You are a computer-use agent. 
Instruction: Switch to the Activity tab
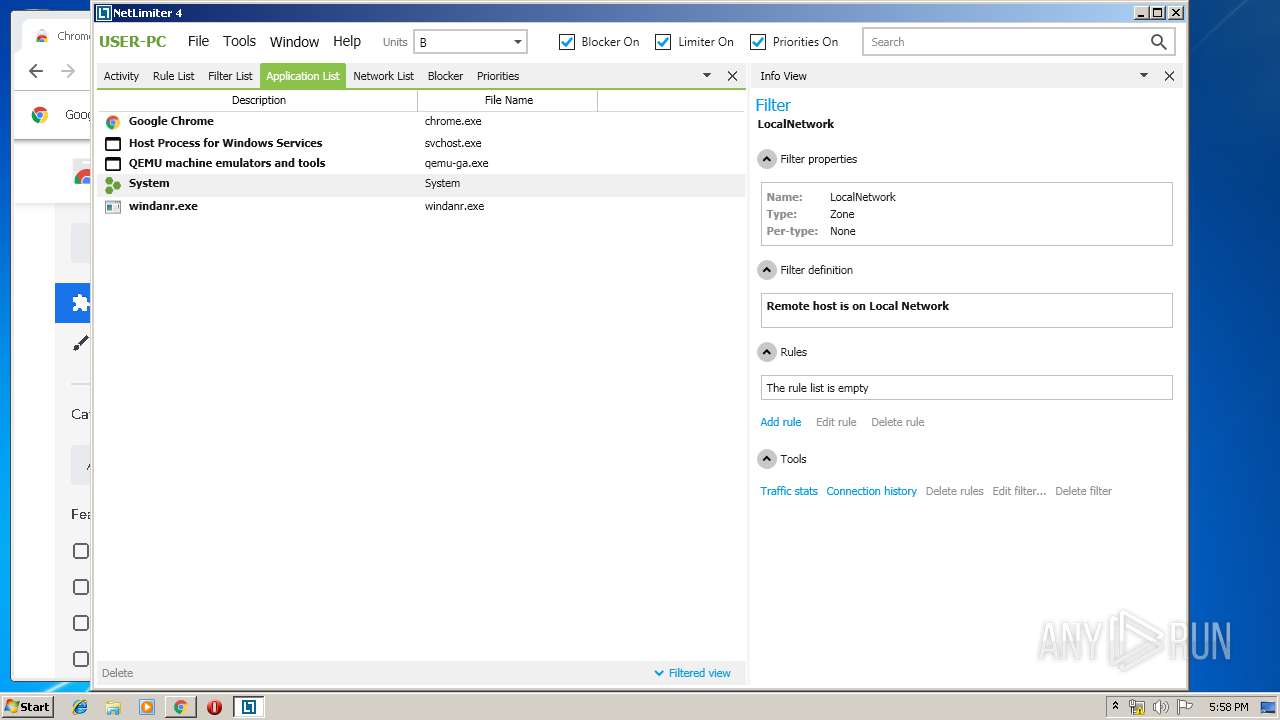point(121,76)
